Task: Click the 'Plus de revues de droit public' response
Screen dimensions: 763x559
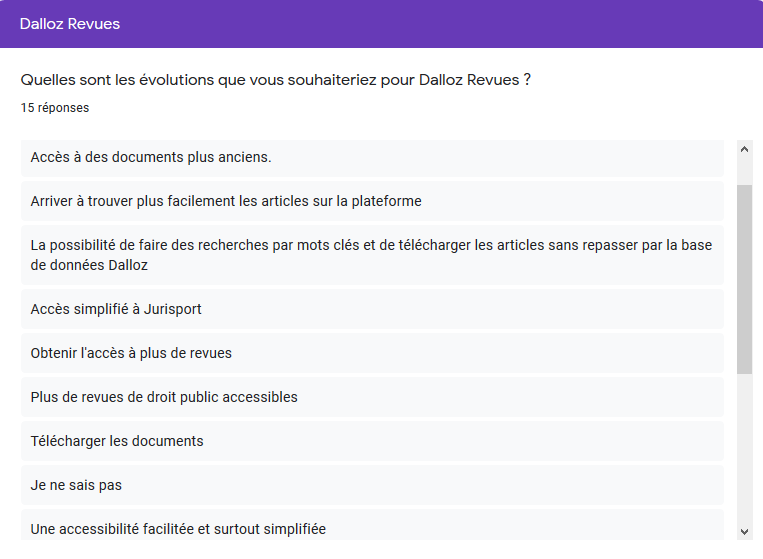Action: tap(164, 398)
